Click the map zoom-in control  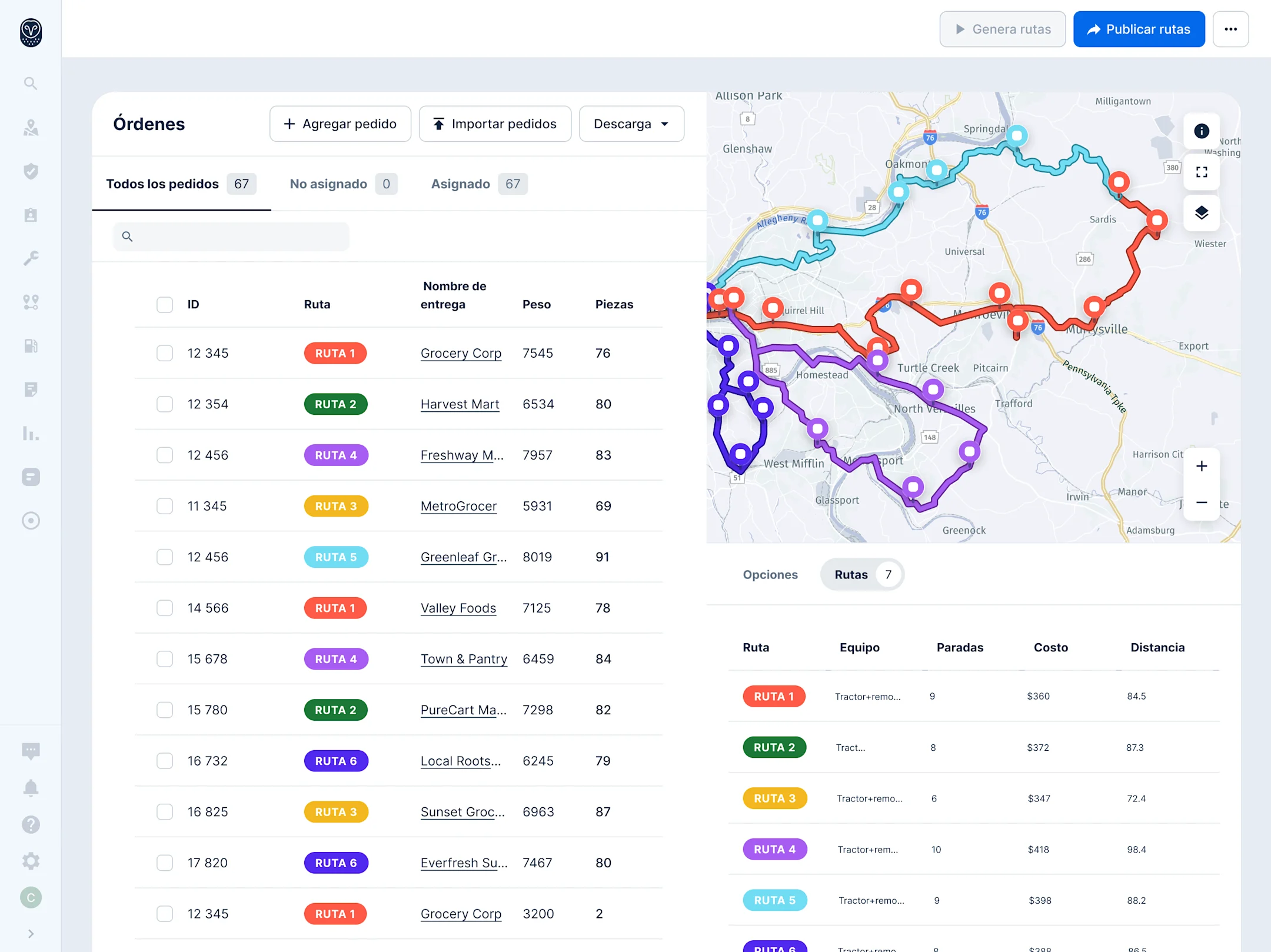[x=1202, y=465]
